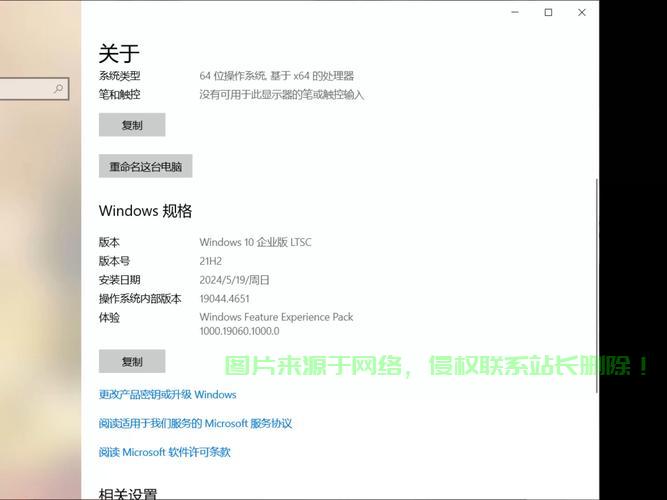Click the 关于 page title
Screen dimensions: 667x500
(x=119, y=53)
